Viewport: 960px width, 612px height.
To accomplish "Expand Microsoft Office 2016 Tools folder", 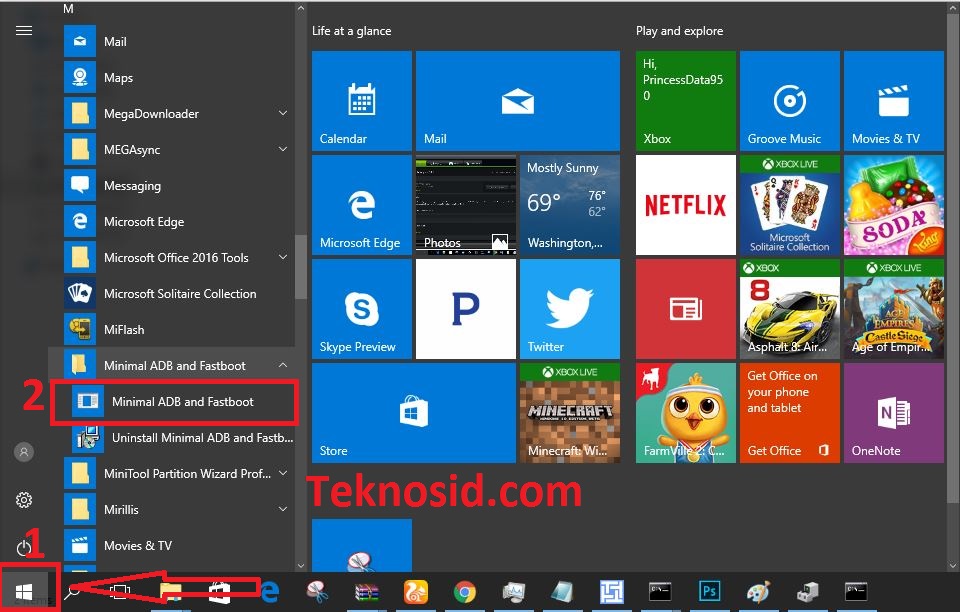I will tap(283, 258).
